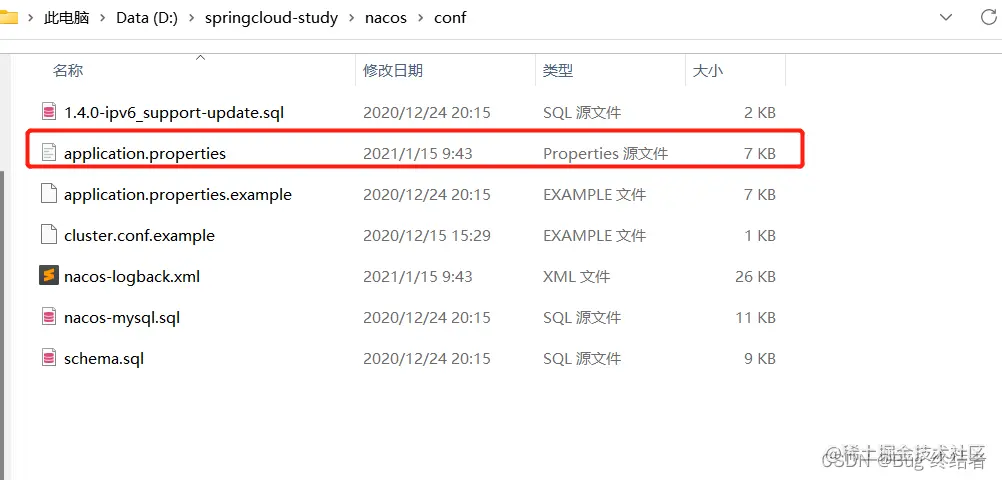Image resolution: width=1002 pixels, height=480 pixels.
Task: Go to 此电脑 in breadcrumb path
Action: pos(66,17)
